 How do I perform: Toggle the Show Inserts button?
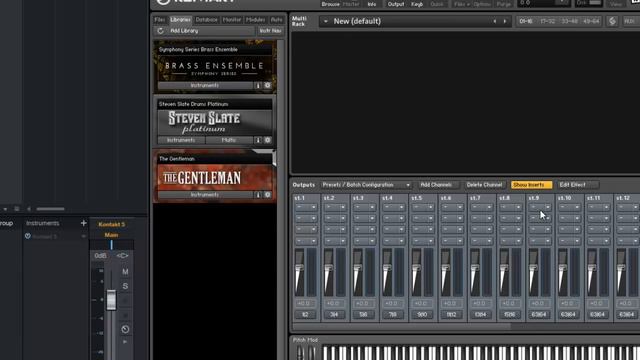pyautogui.click(x=531, y=185)
